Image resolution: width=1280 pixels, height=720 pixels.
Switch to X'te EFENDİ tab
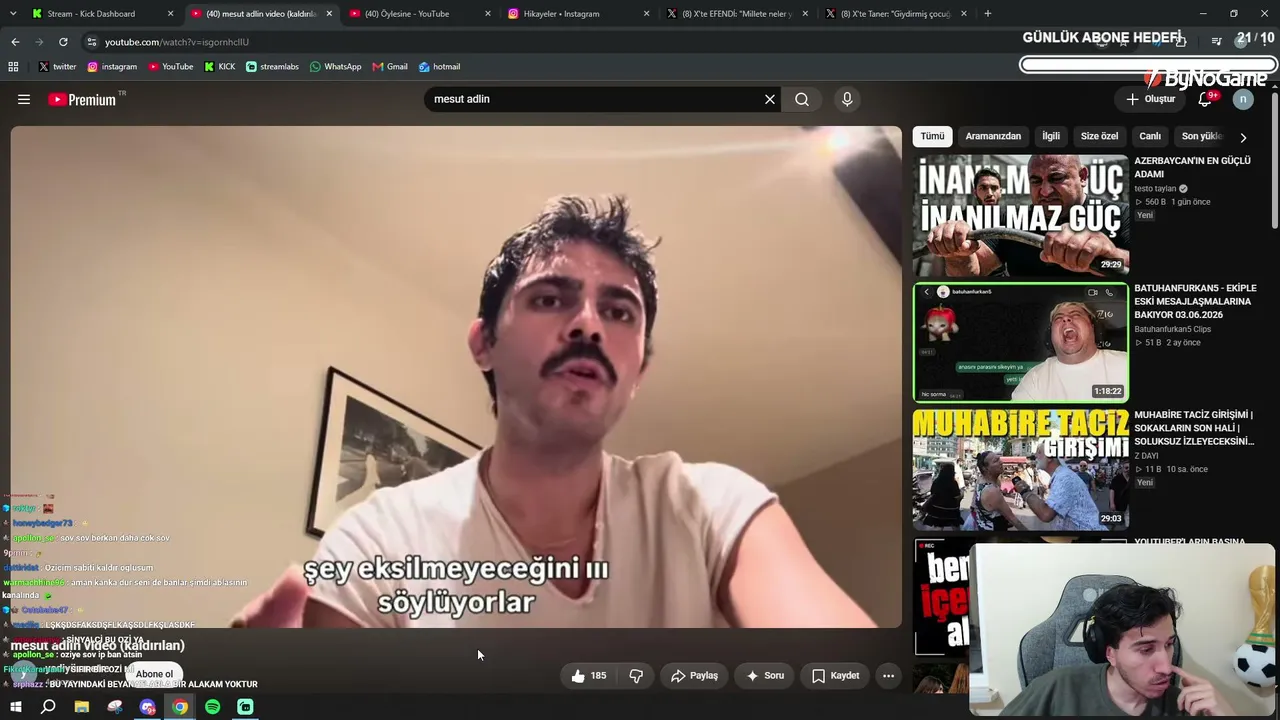coord(737,14)
